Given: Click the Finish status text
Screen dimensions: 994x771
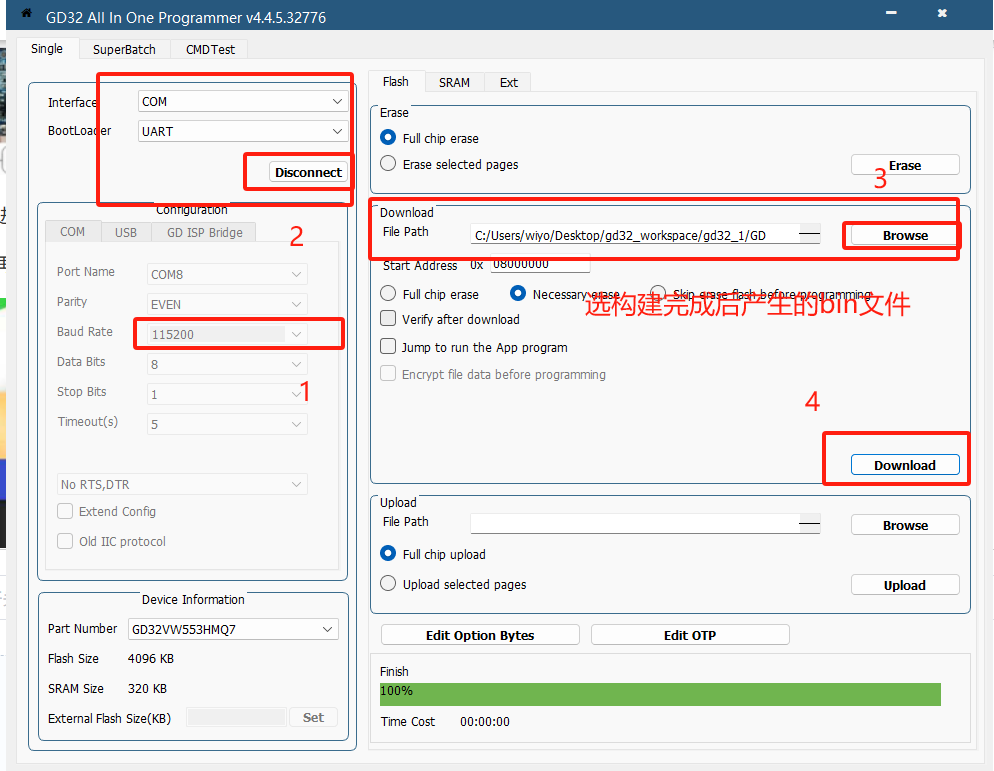Looking at the screenshot, I should pos(394,671).
